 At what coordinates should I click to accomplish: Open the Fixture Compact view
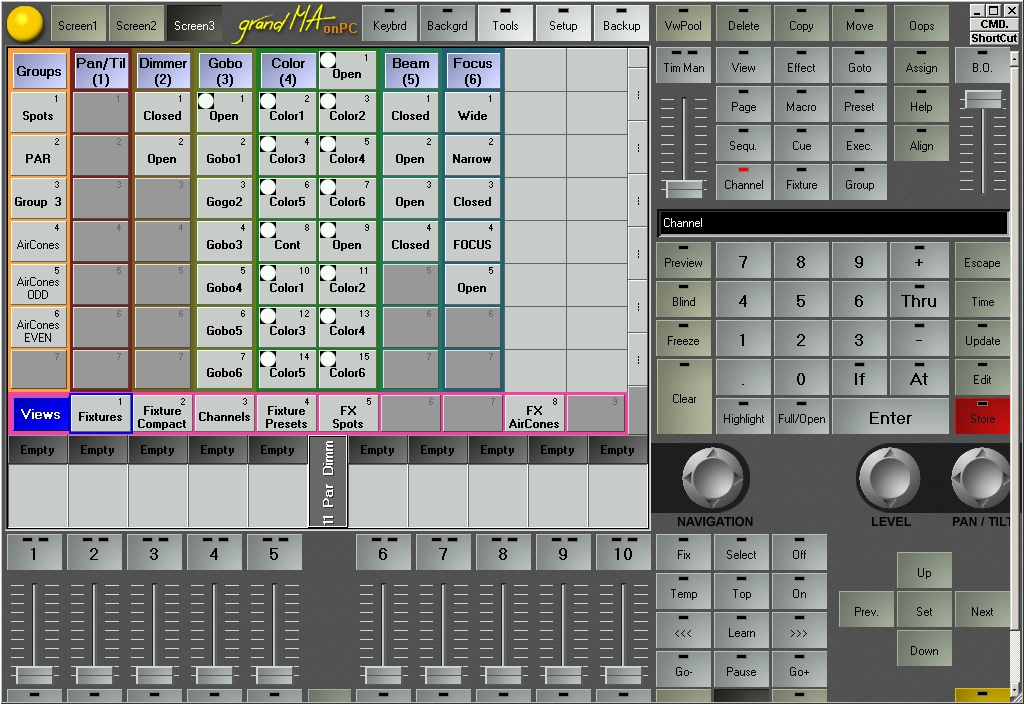(x=162, y=413)
